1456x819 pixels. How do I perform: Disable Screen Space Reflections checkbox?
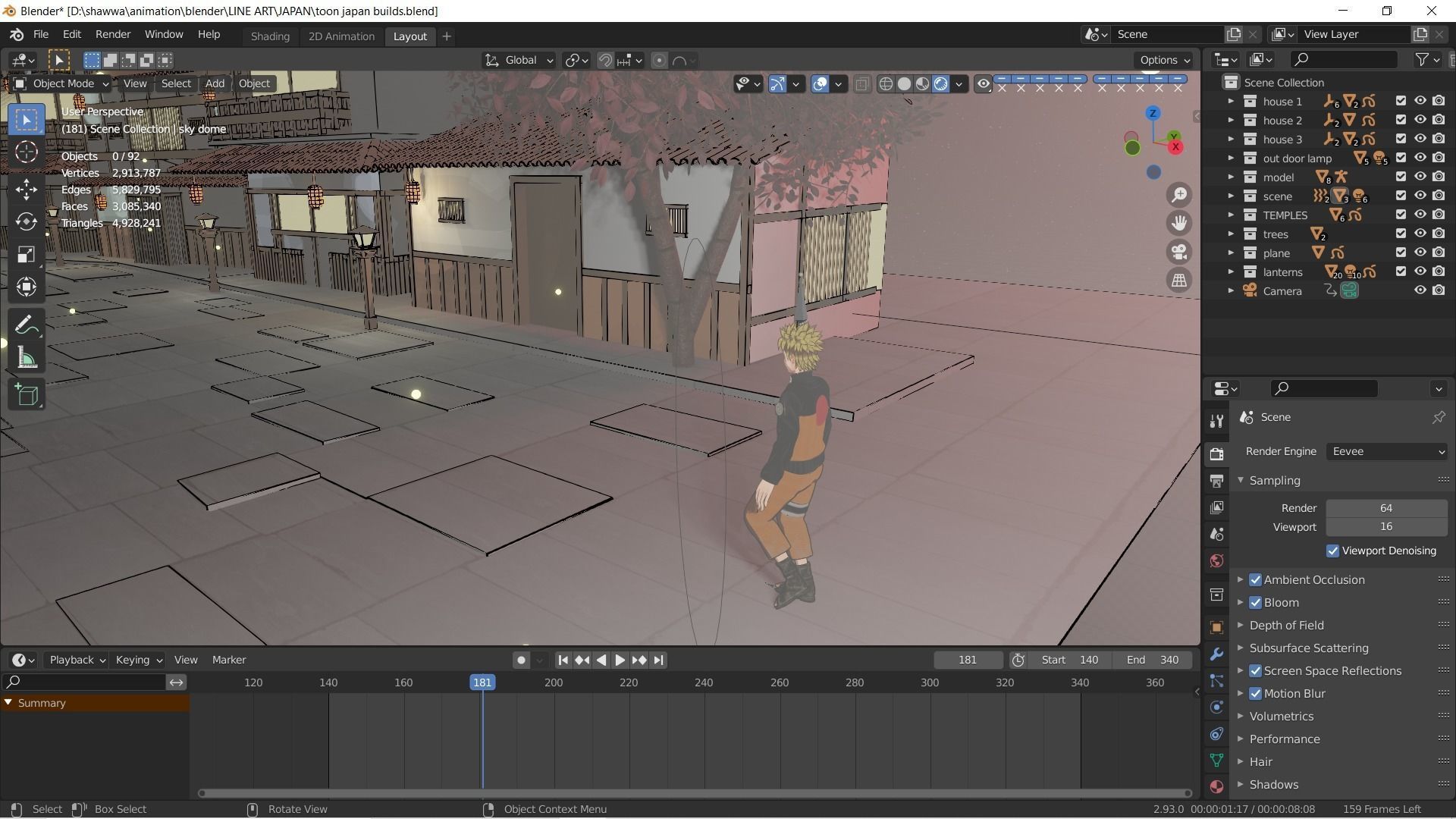click(x=1255, y=670)
